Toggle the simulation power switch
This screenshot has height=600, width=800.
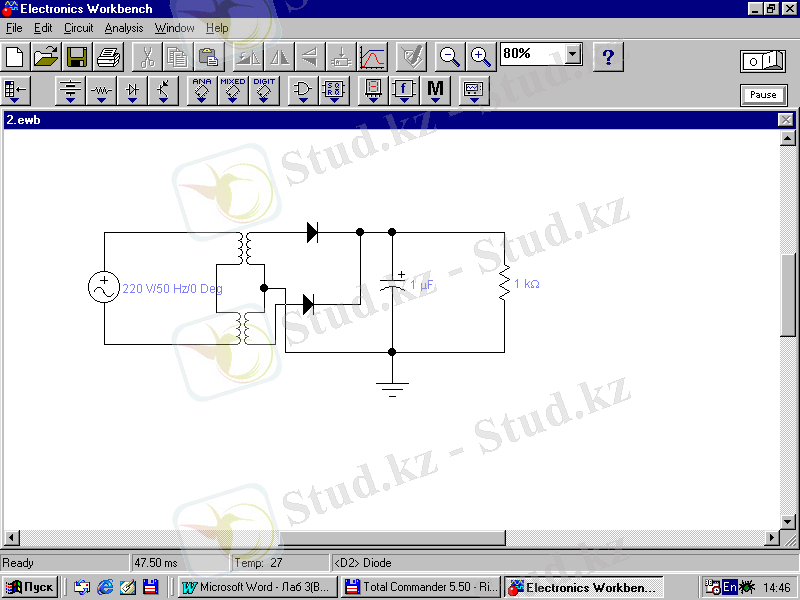tap(763, 61)
